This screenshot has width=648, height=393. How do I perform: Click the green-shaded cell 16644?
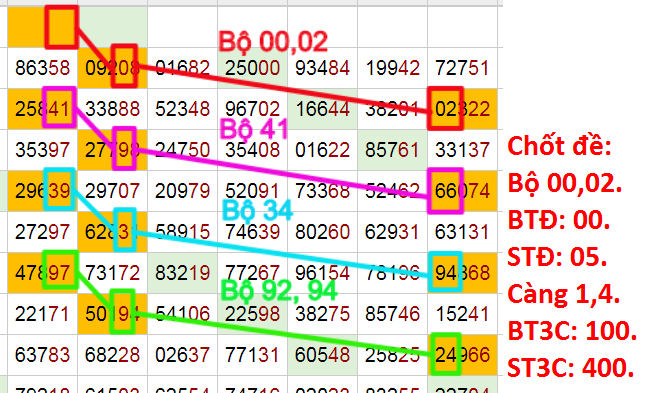[x=322, y=109]
